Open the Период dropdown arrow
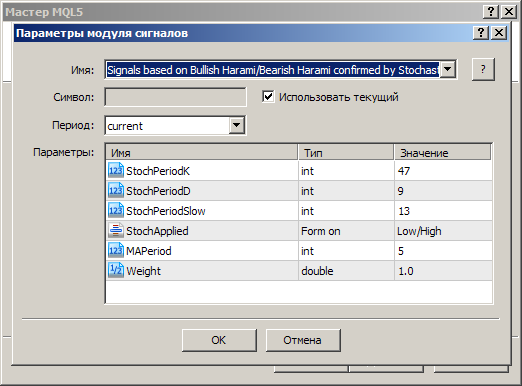The width and height of the screenshot is (522, 386). tap(237, 125)
